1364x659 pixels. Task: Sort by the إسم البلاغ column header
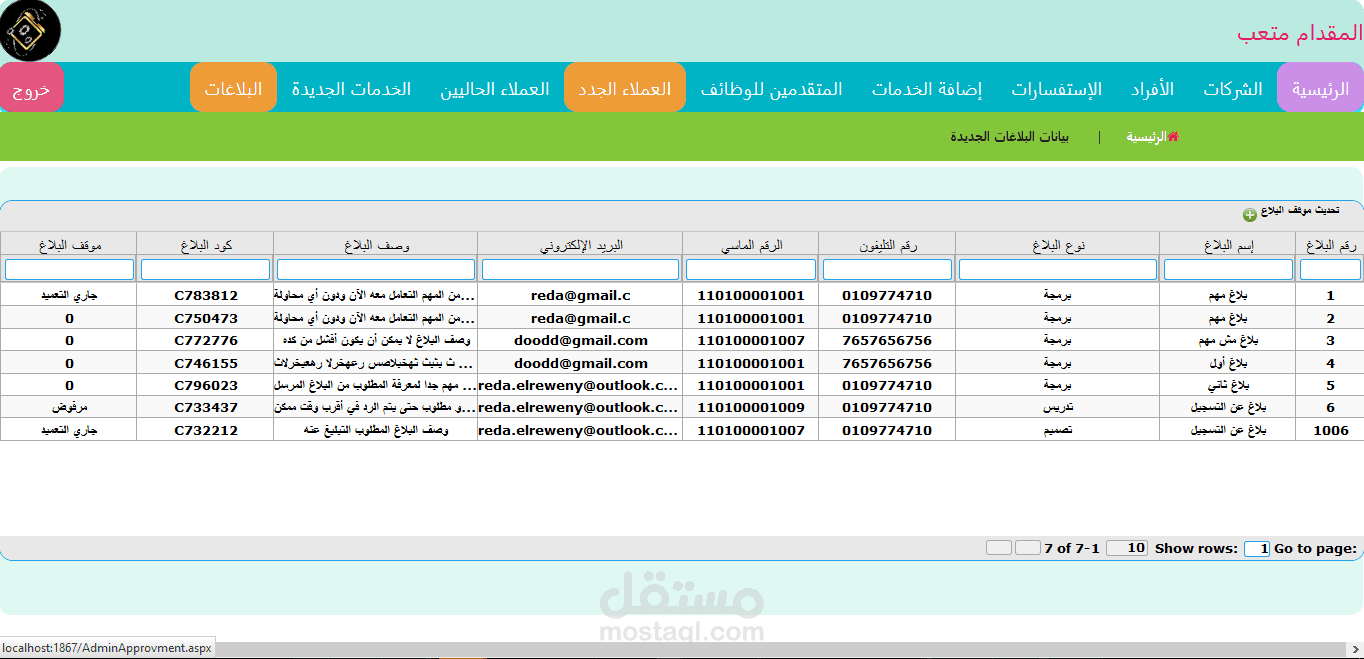pos(1228,244)
